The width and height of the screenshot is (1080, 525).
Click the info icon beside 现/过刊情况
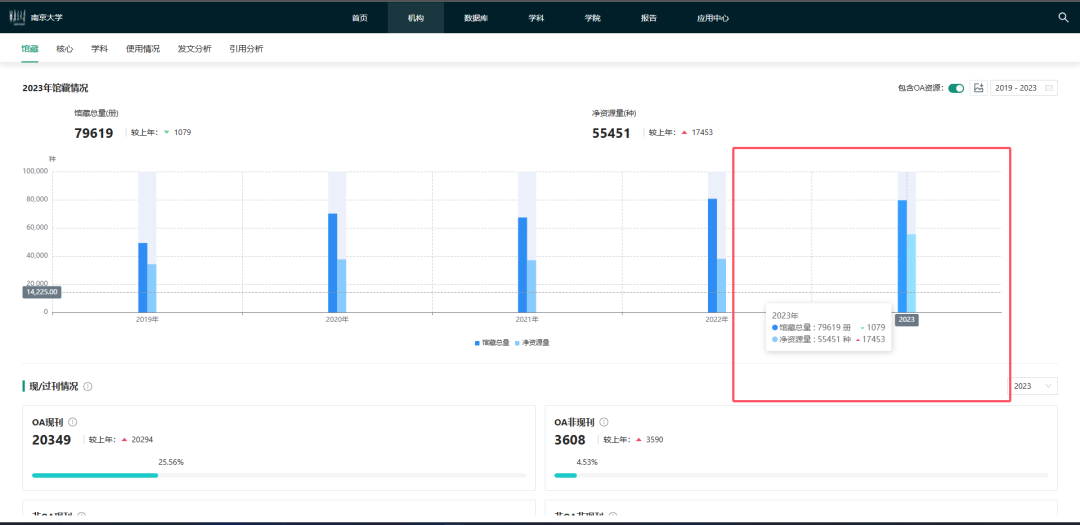click(88, 387)
